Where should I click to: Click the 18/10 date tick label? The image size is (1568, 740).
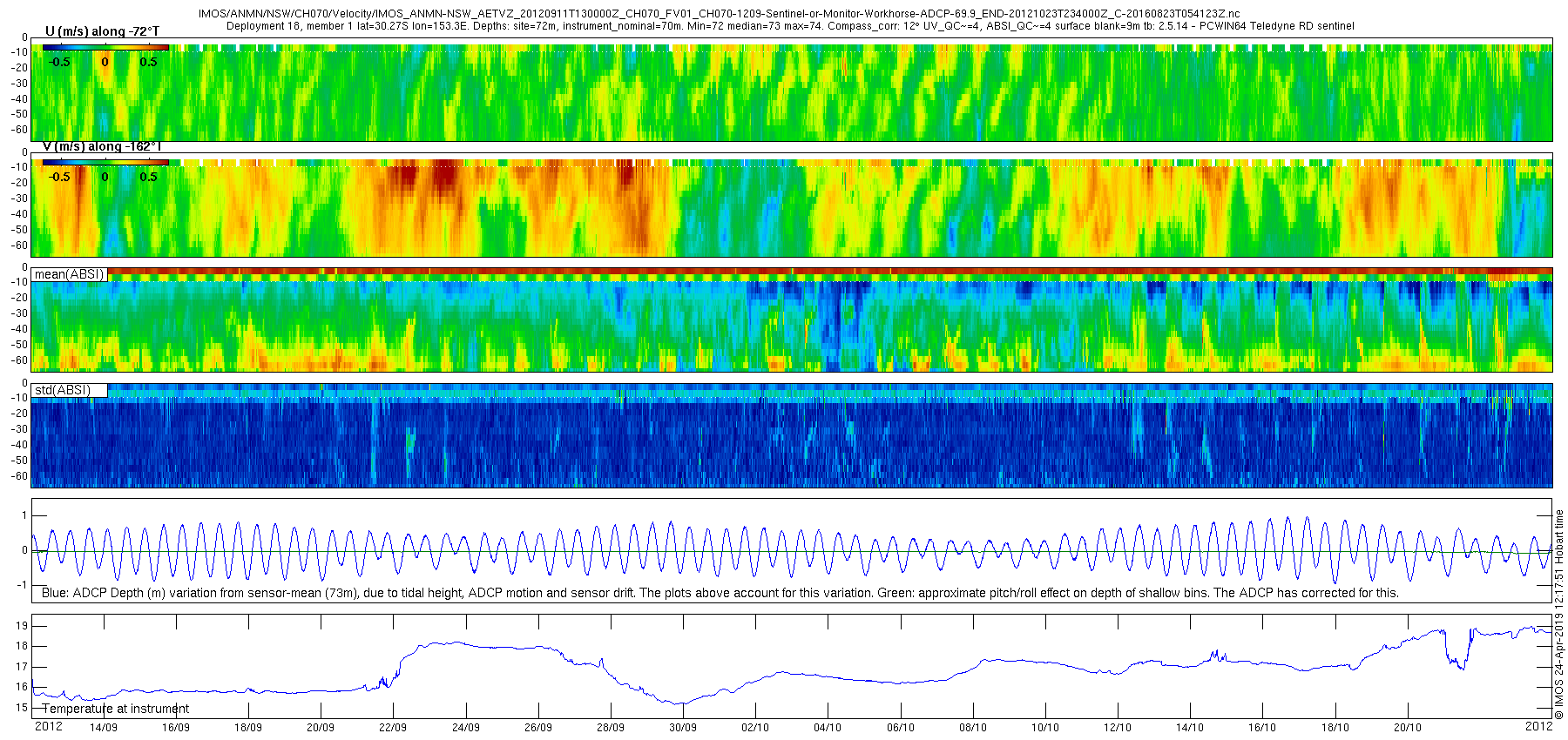1335,728
